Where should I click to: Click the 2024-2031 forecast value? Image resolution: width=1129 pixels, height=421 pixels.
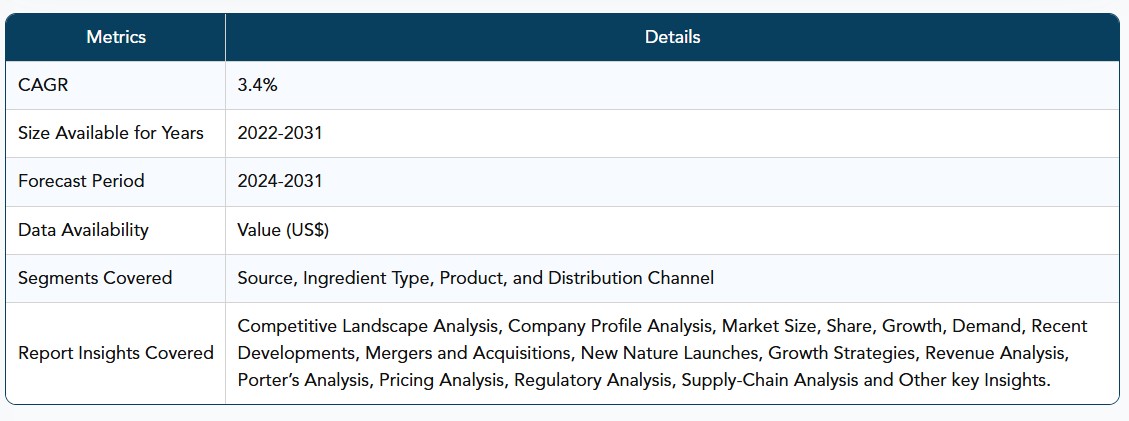tap(280, 181)
